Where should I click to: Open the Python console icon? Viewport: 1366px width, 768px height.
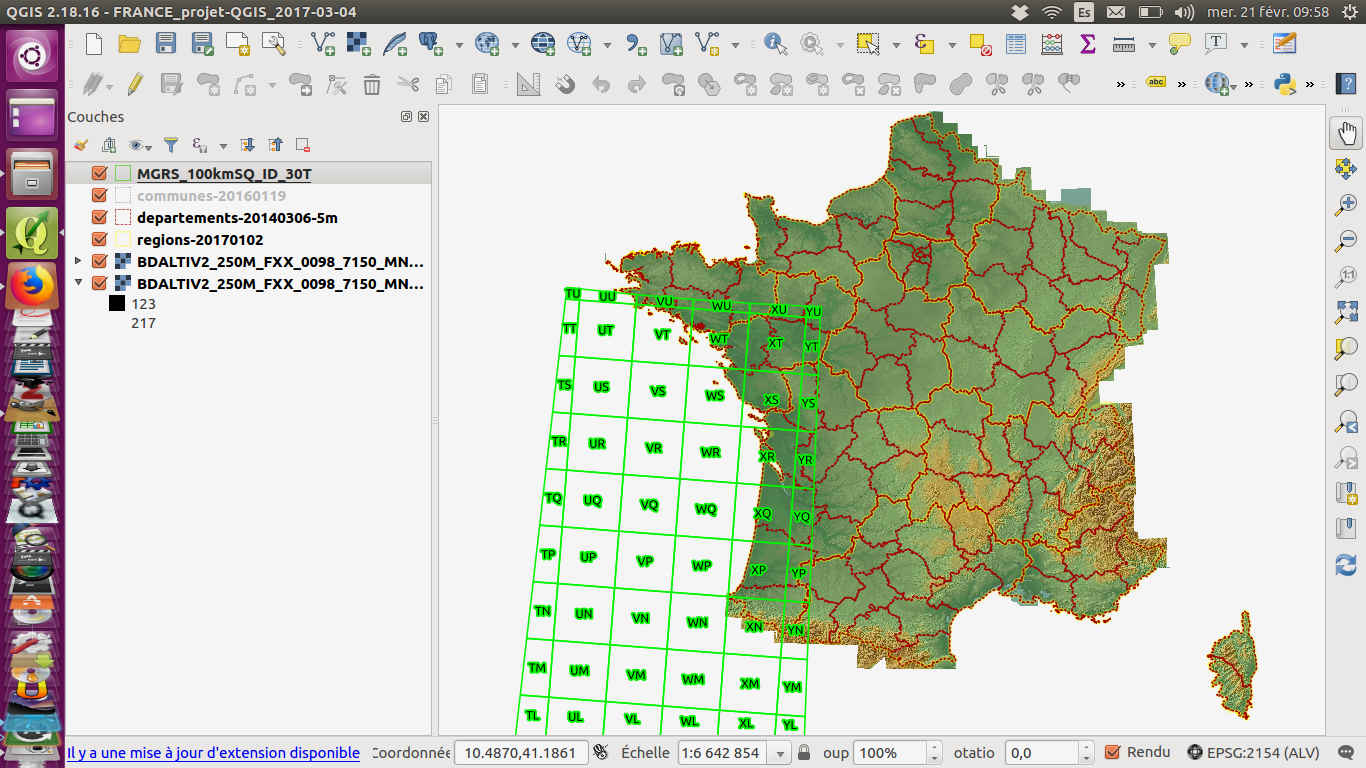[x=1286, y=84]
